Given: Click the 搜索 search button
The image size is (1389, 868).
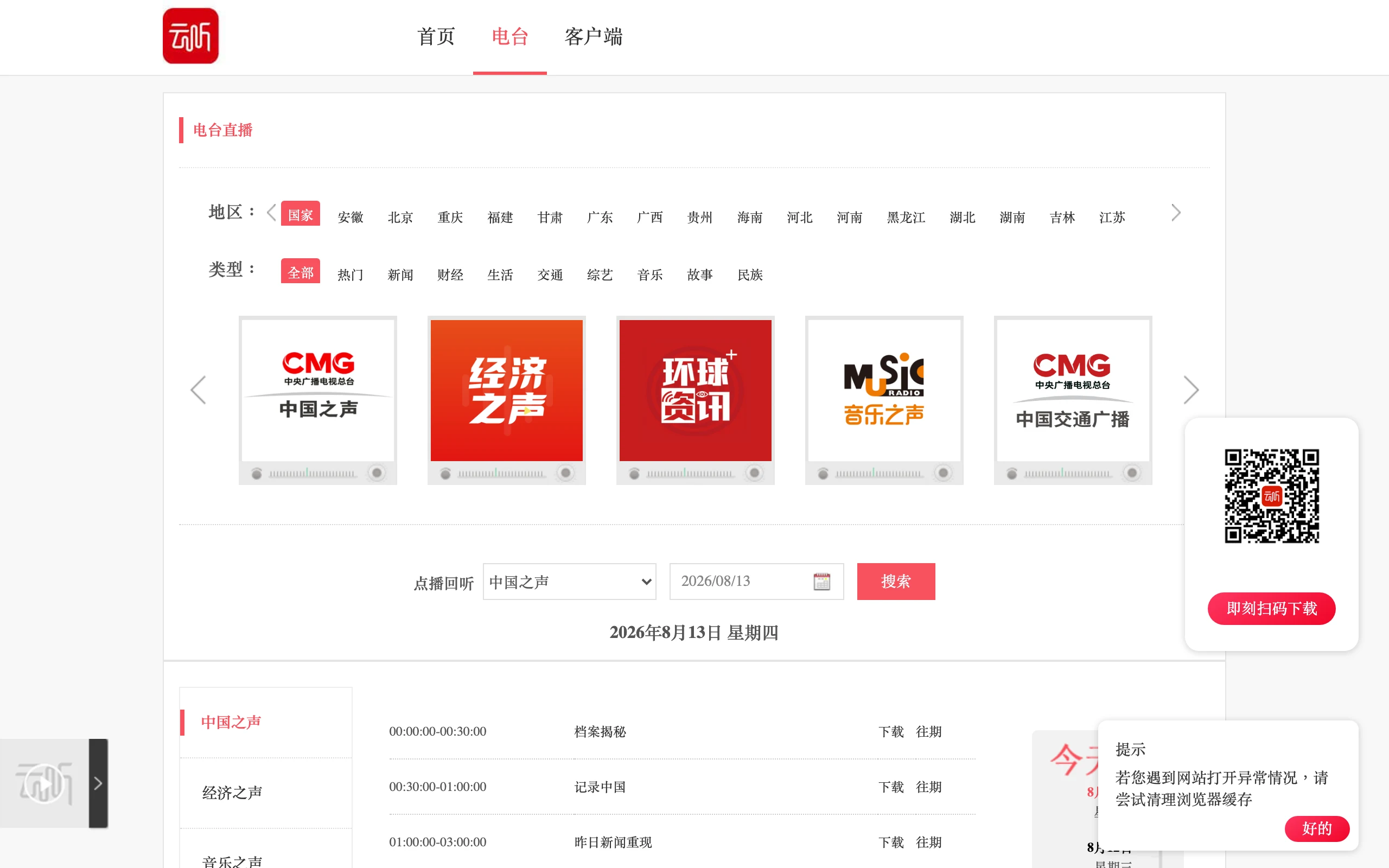Looking at the screenshot, I should pos(896,582).
